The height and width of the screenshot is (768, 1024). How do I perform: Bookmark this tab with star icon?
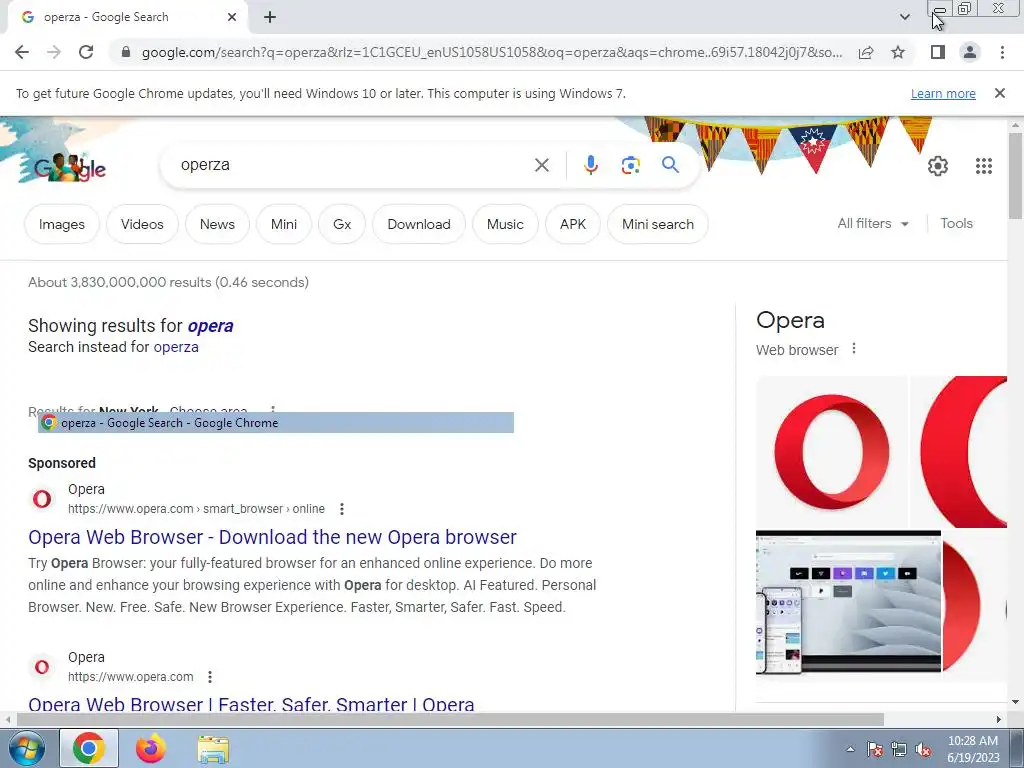tap(898, 52)
